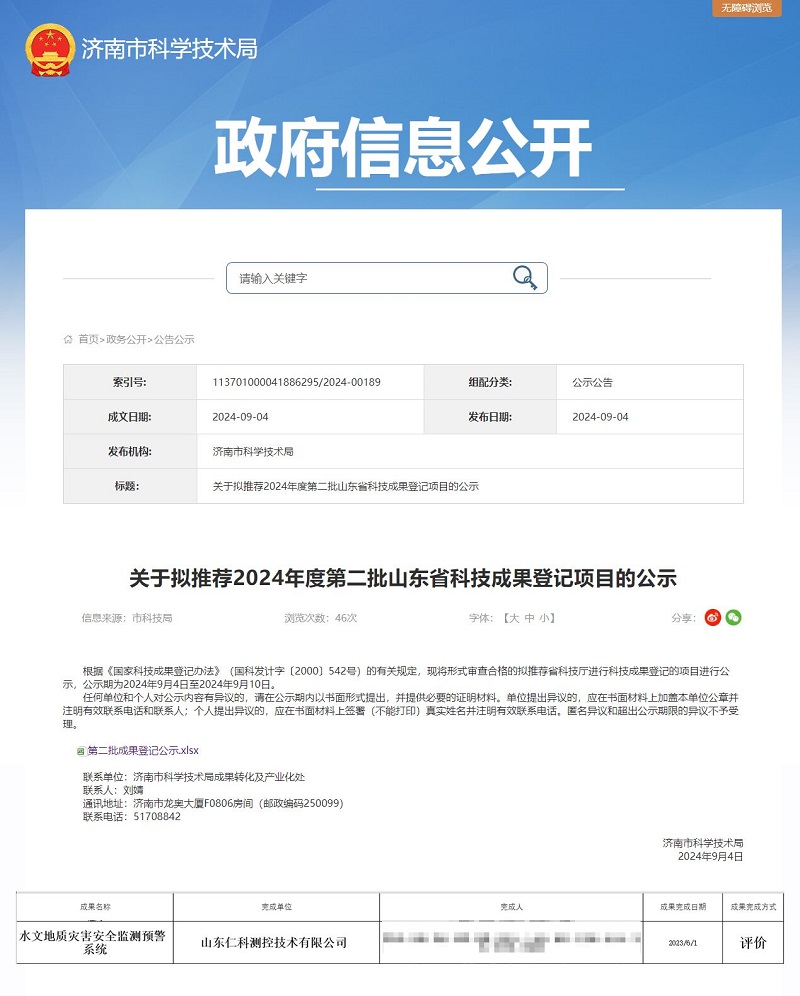The width and height of the screenshot is (800, 996).
Task: Click the 成果完成日期 column header
Action: pyautogui.click(x=682, y=907)
